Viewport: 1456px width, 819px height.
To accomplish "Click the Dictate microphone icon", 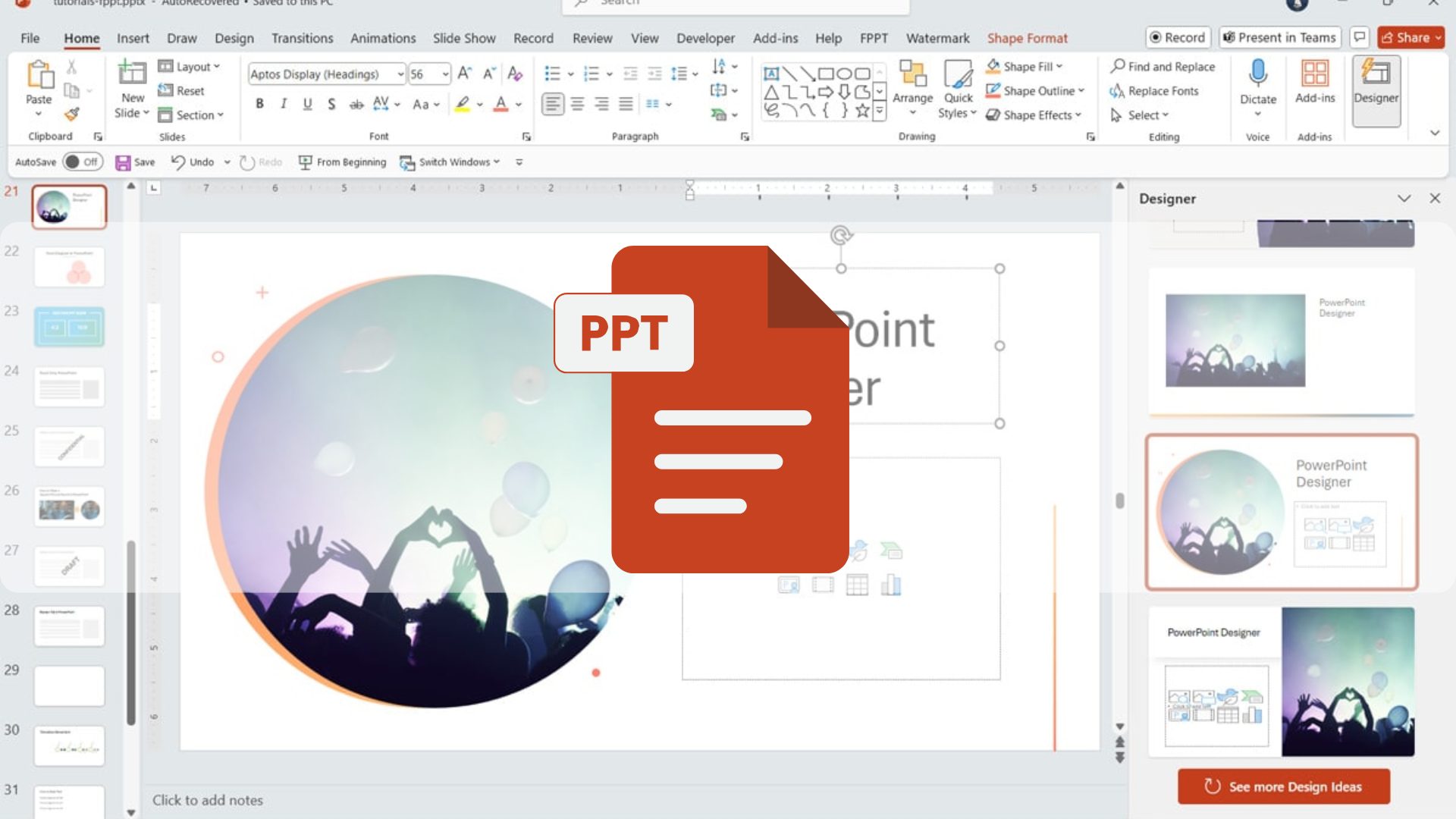I will [1257, 74].
